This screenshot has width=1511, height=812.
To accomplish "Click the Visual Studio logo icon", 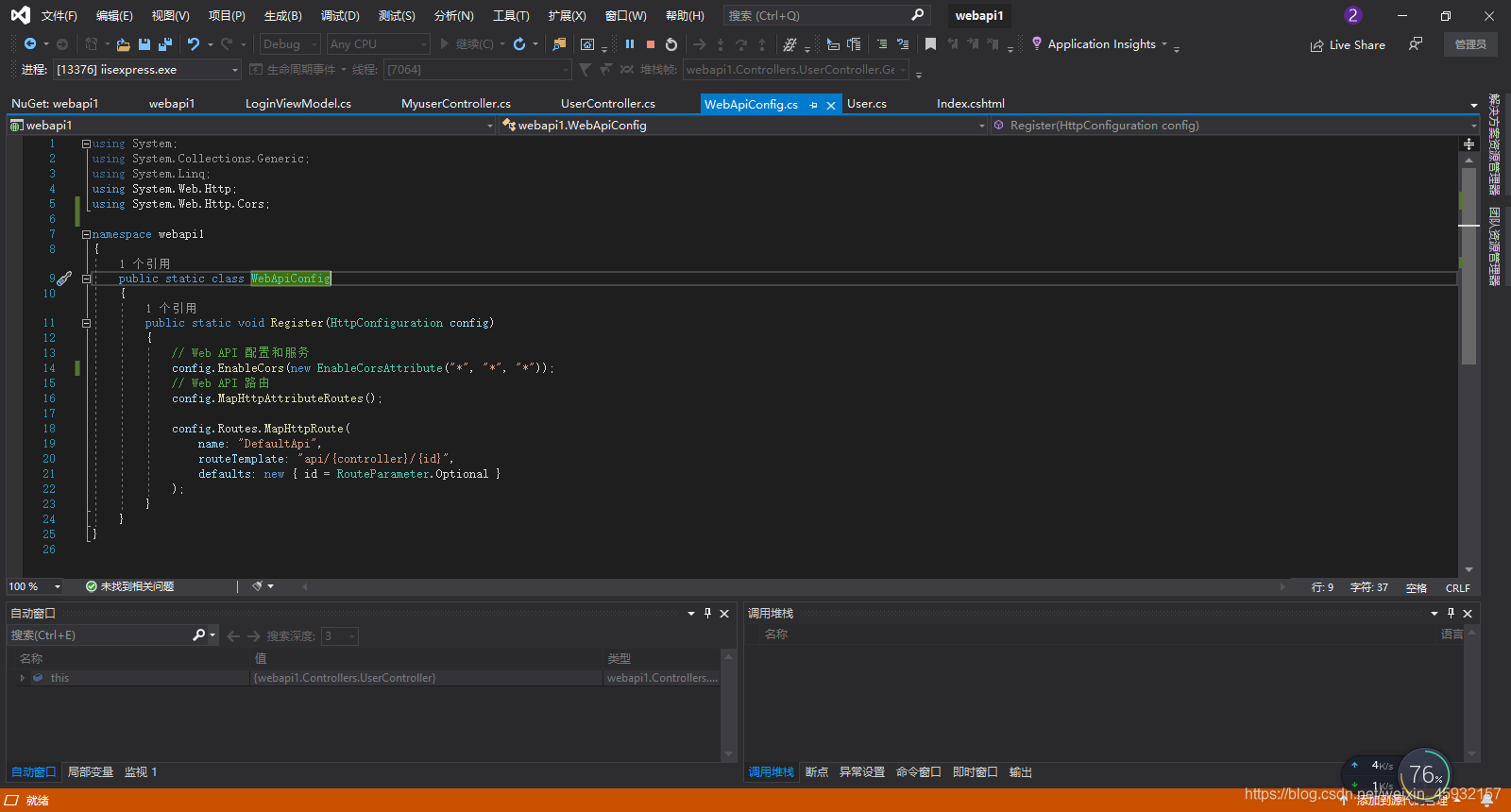I will click(20, 15).
